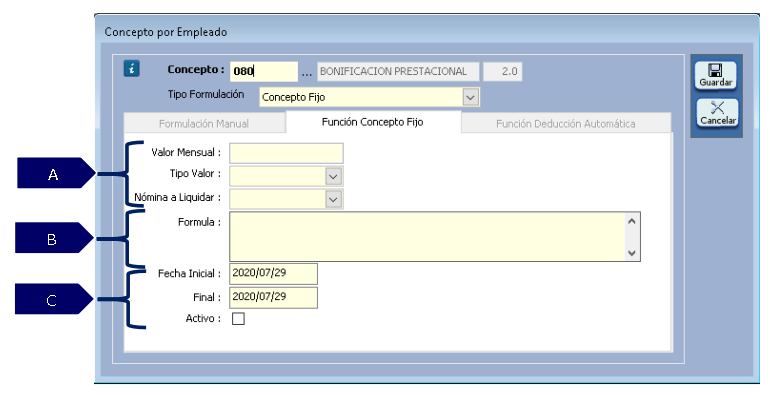Open the Nómina a Liquidar dropdown
770x395 pixels.
[x=333, y=199]
